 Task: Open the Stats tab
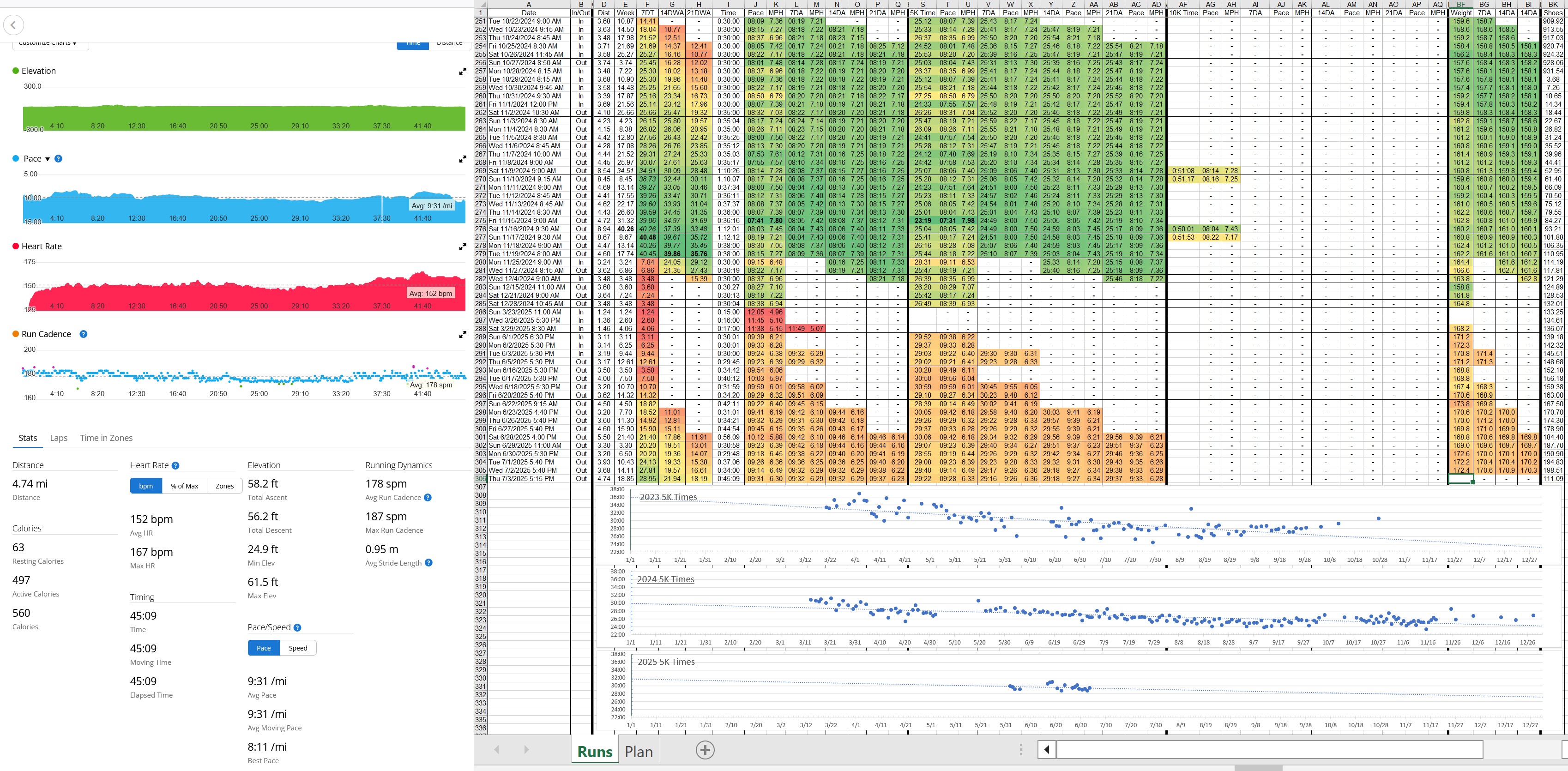point(27,438)
